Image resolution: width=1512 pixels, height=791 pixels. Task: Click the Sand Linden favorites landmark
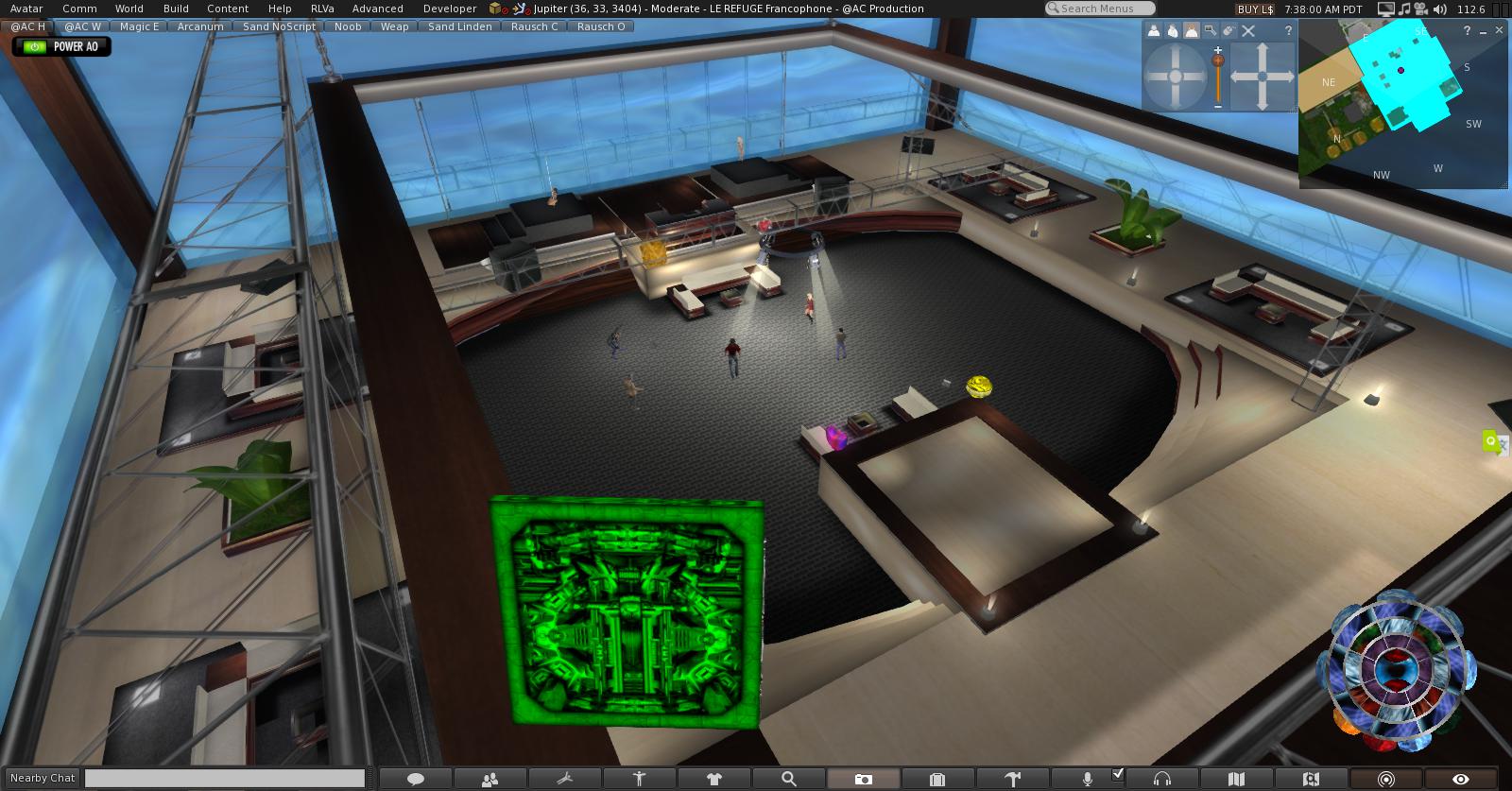pyautogui.click(x=459, y=26)
